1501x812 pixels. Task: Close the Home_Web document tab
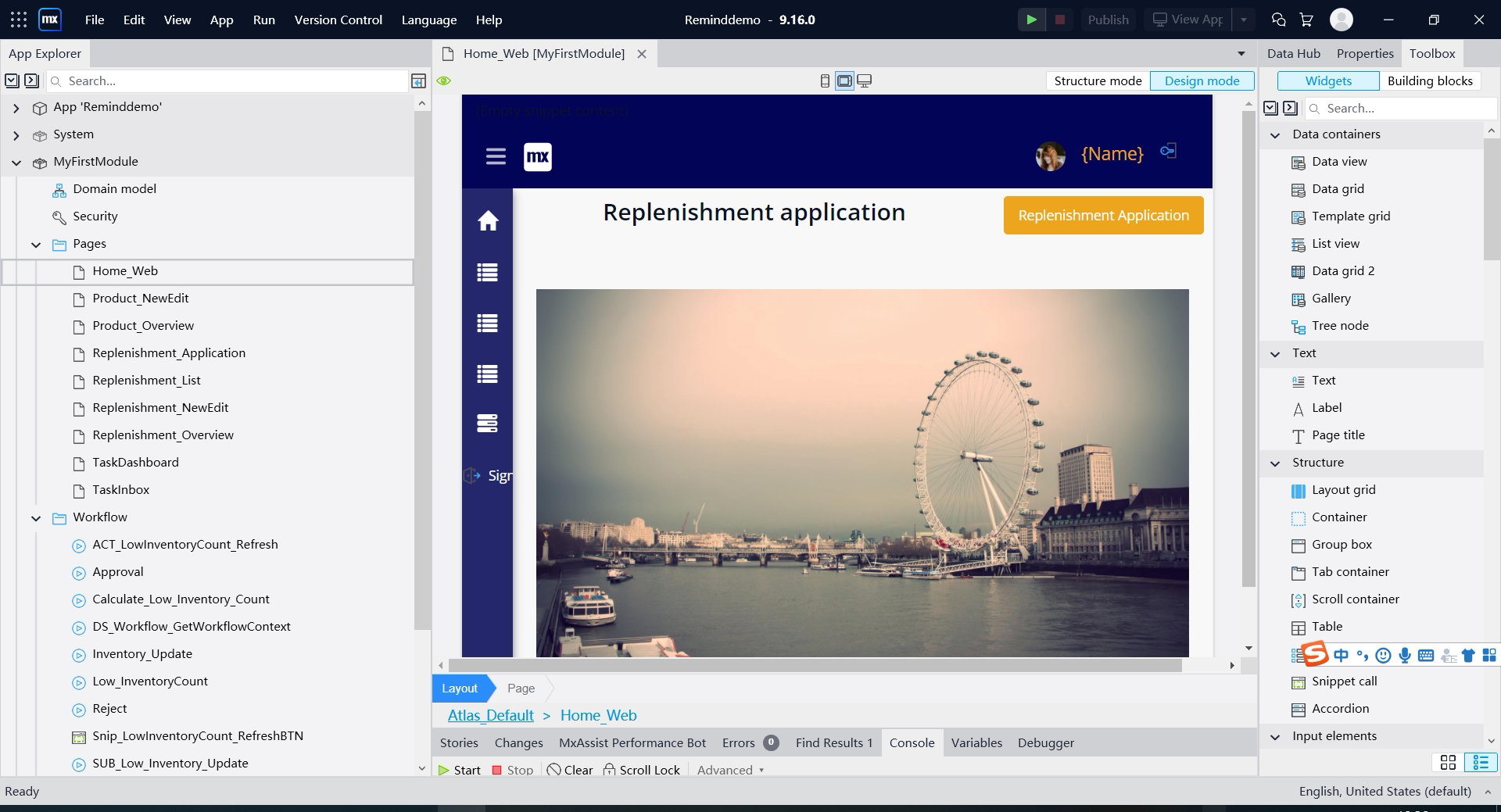[x=642, y=54]
